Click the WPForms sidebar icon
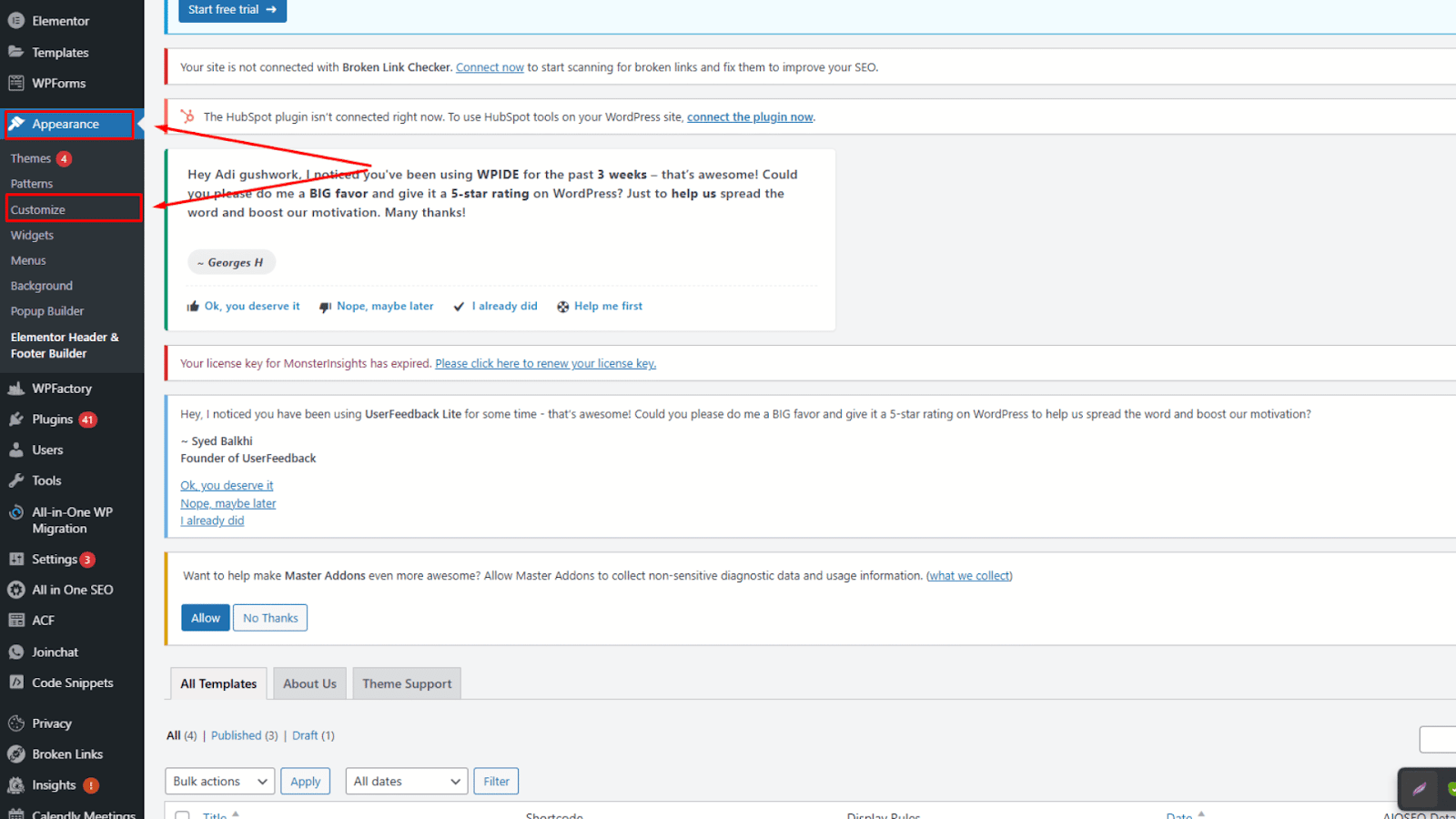This screenshot has height=819, width=1456. [16, 83]
